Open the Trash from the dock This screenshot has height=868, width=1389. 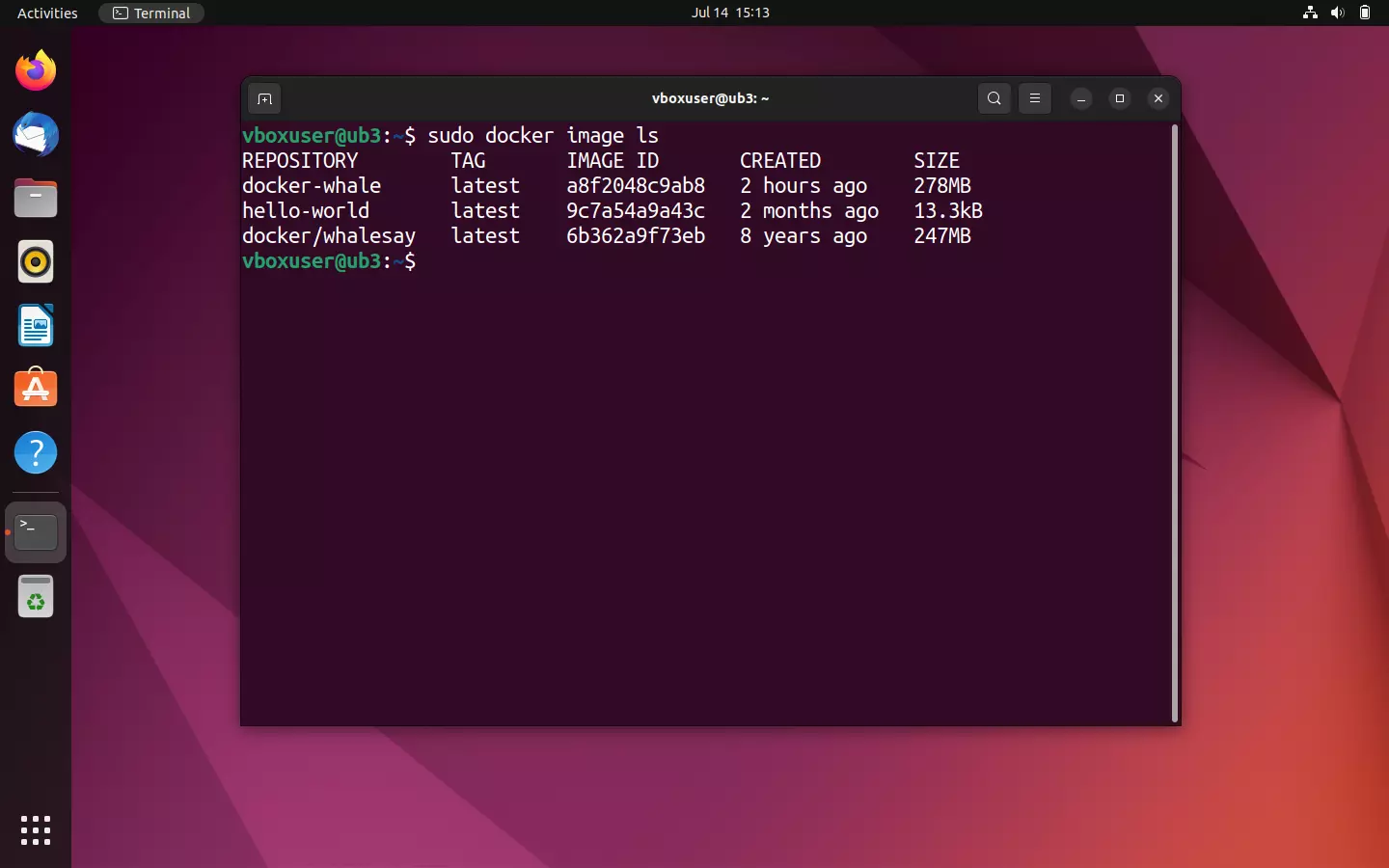coord(35,596)
